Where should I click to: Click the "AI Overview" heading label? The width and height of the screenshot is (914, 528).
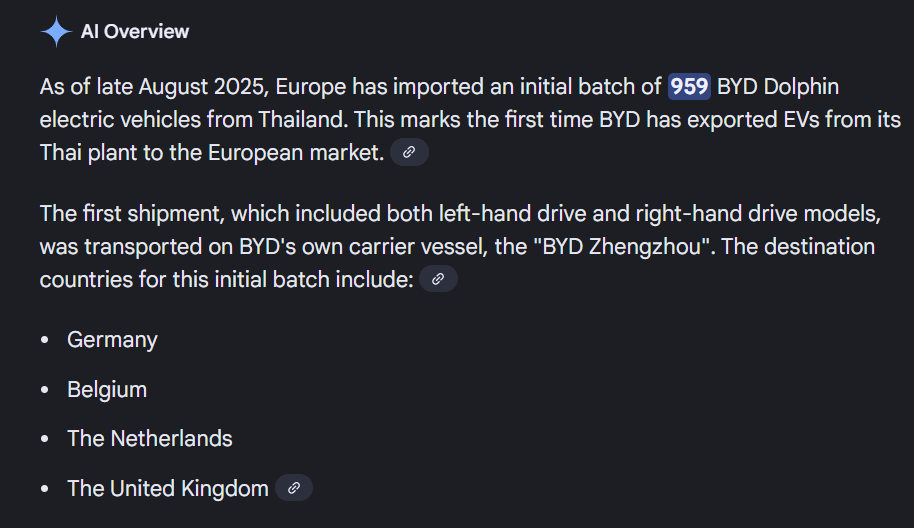click(x=134, y=32)
